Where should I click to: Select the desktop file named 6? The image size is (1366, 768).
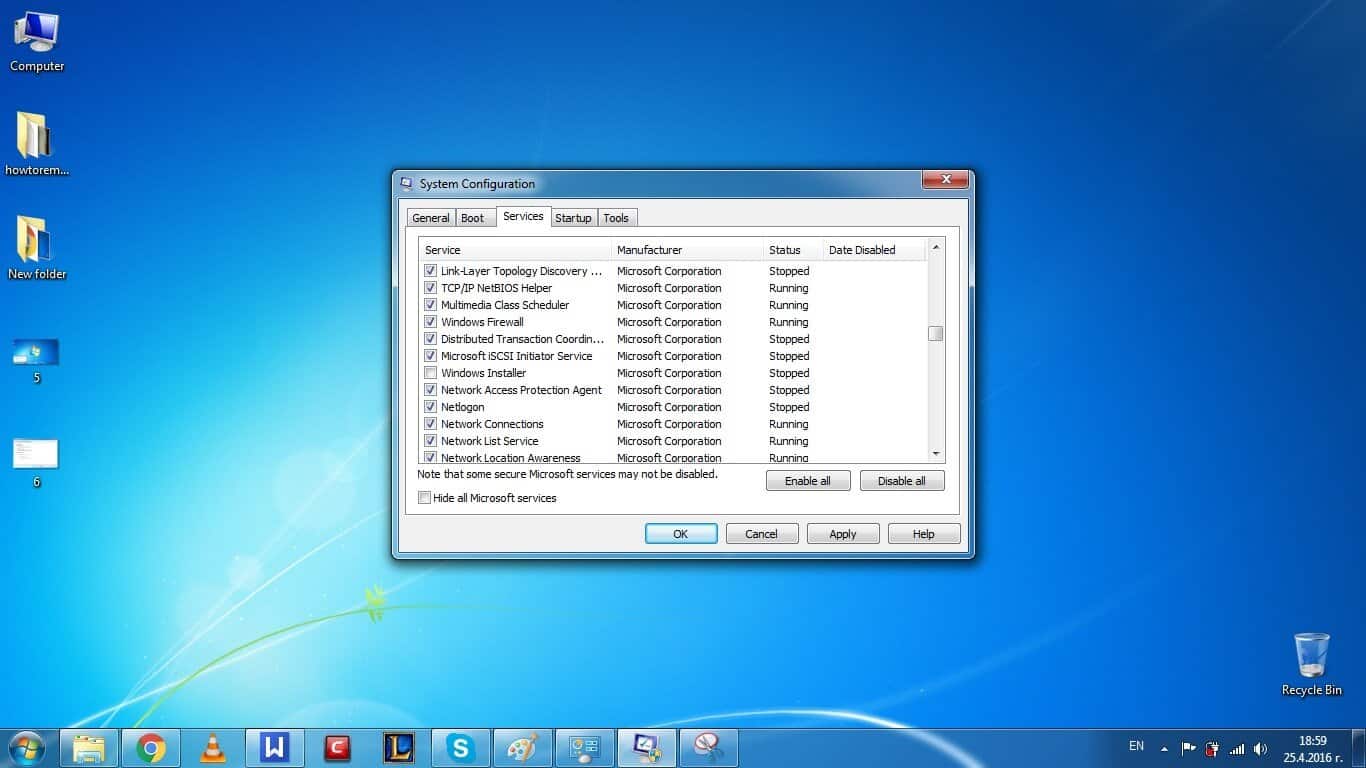[36, 463]
